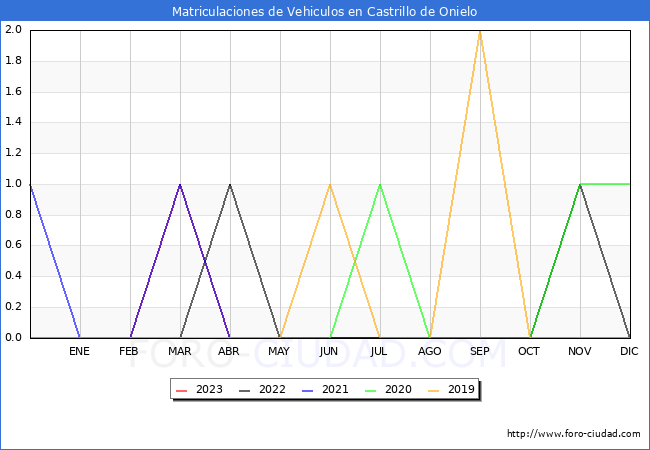Click the MAR month axis label
This screenshot has height=450, width=650.
179,351
